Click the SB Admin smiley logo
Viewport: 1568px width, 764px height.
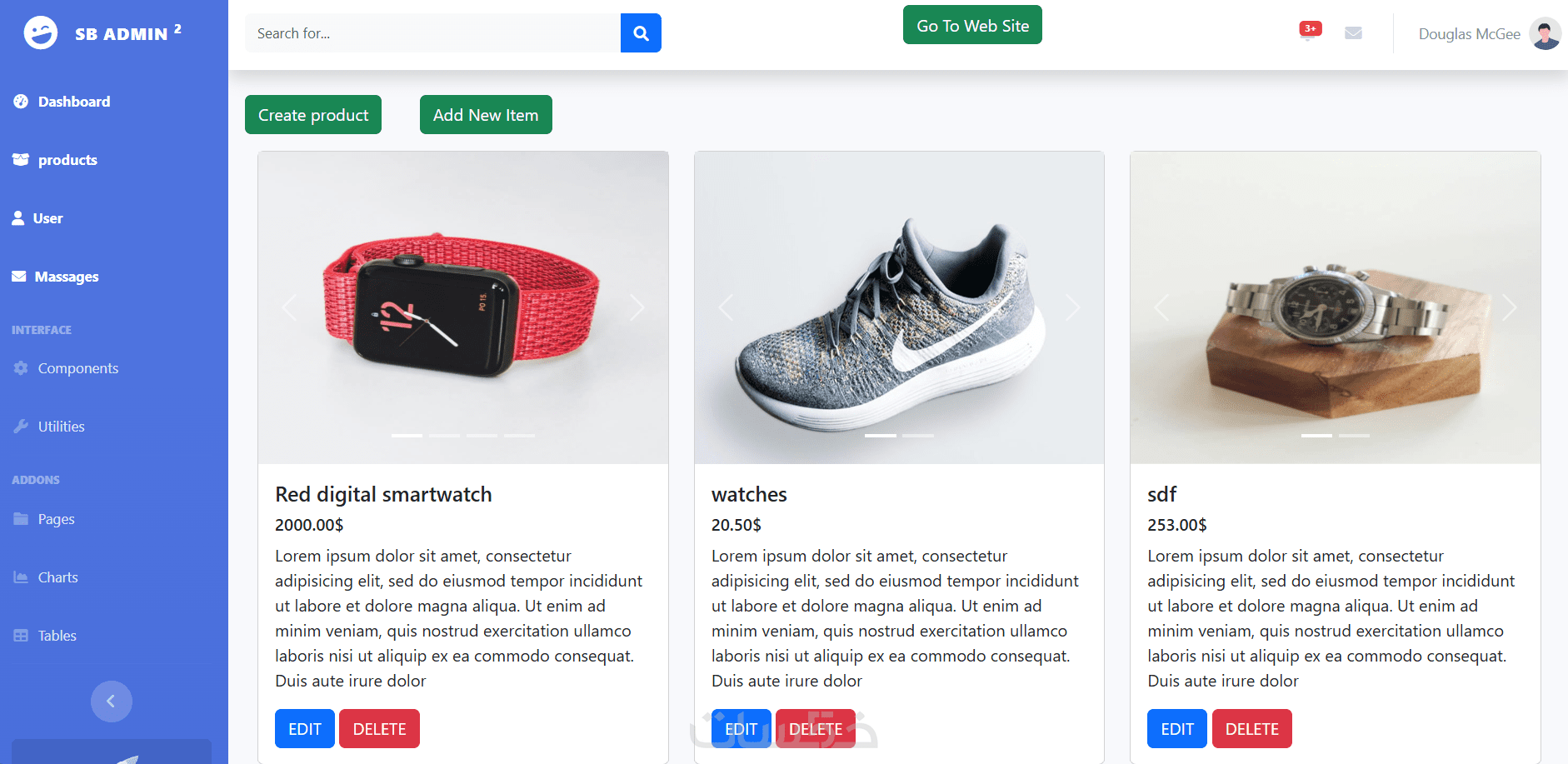click(41, 33)
